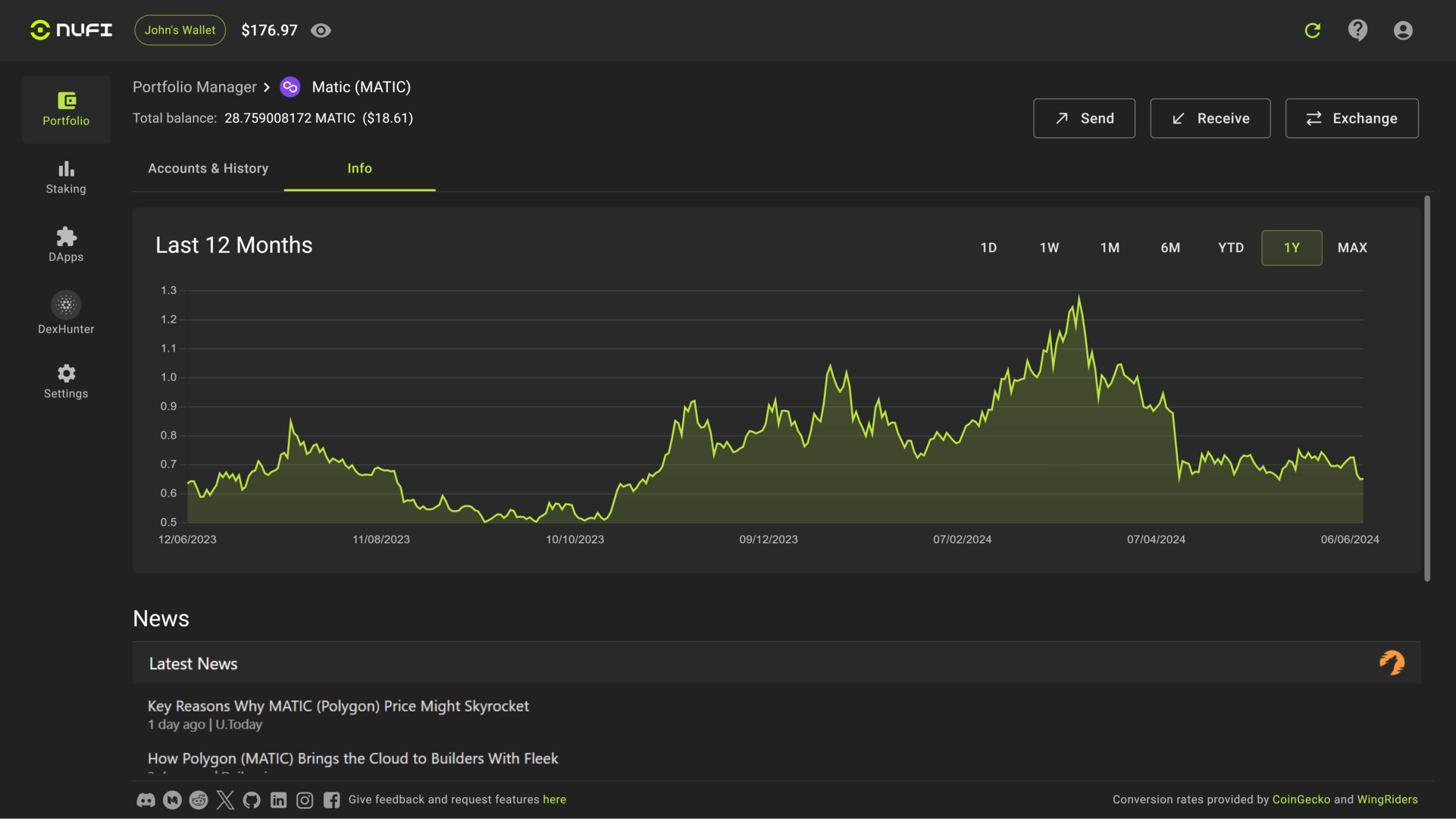
Task: Set chart range to MAX
Action: (x=1352, y=248)
